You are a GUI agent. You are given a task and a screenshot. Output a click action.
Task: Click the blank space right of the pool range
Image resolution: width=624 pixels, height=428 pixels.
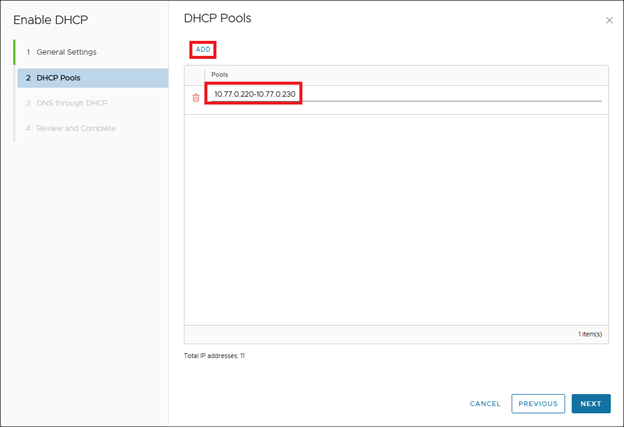450,94
